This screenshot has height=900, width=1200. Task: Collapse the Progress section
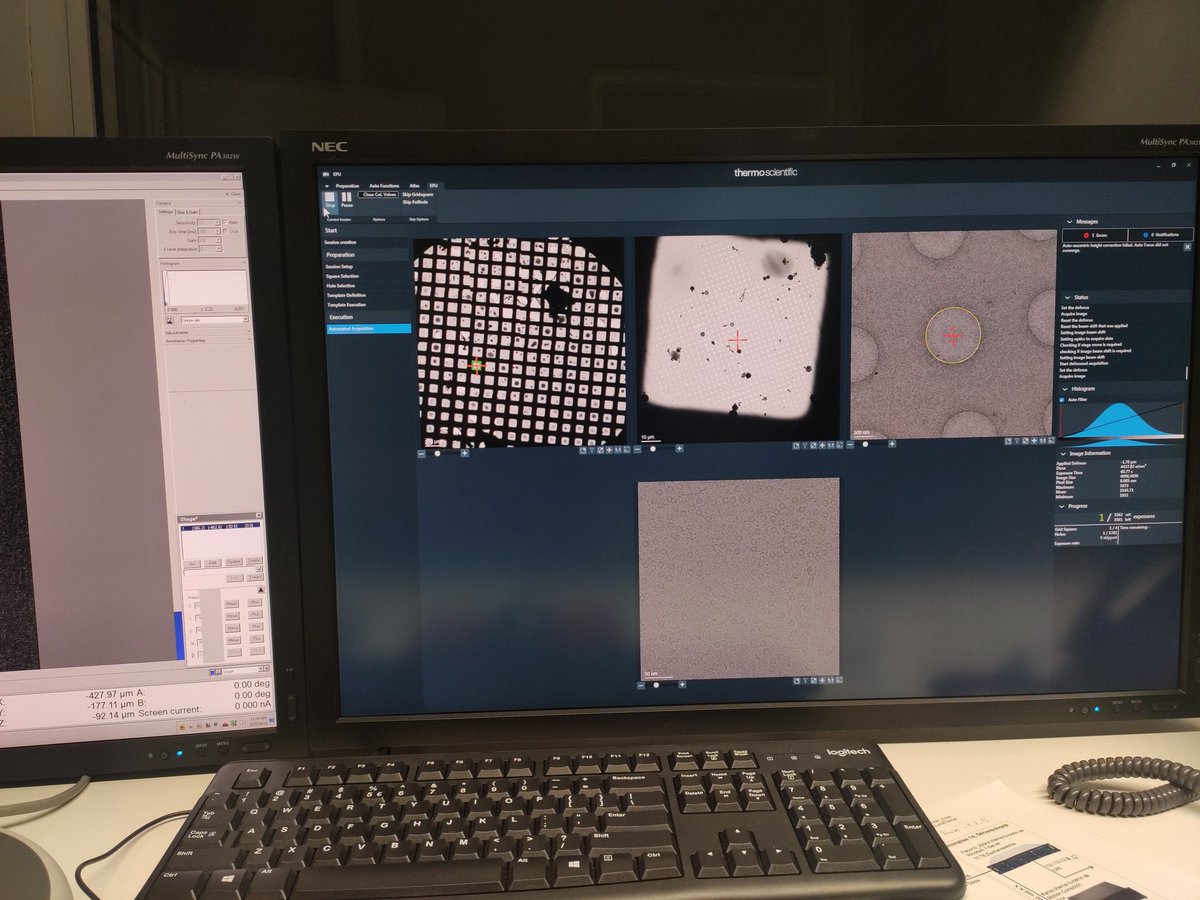(1064, 505)
